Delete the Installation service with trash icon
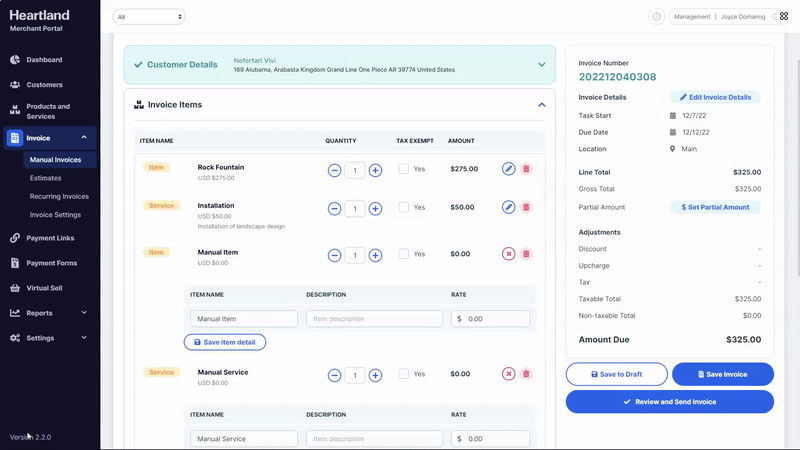The image size is (800, 450). coord(526,207)
